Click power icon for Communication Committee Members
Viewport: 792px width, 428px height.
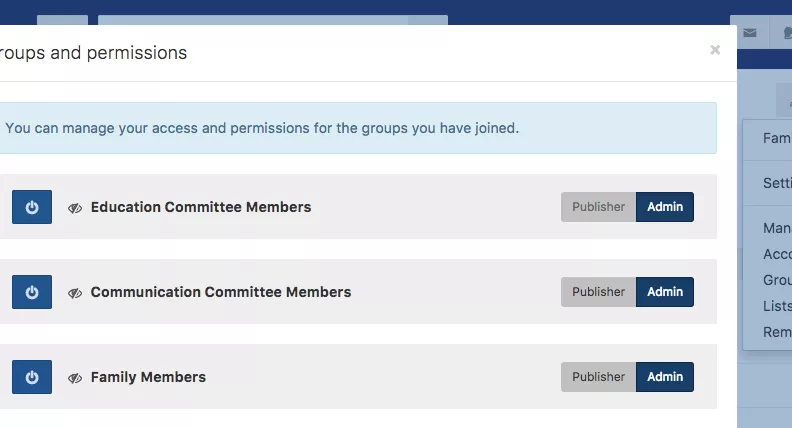pyautogui.click(x=32, y=292)
